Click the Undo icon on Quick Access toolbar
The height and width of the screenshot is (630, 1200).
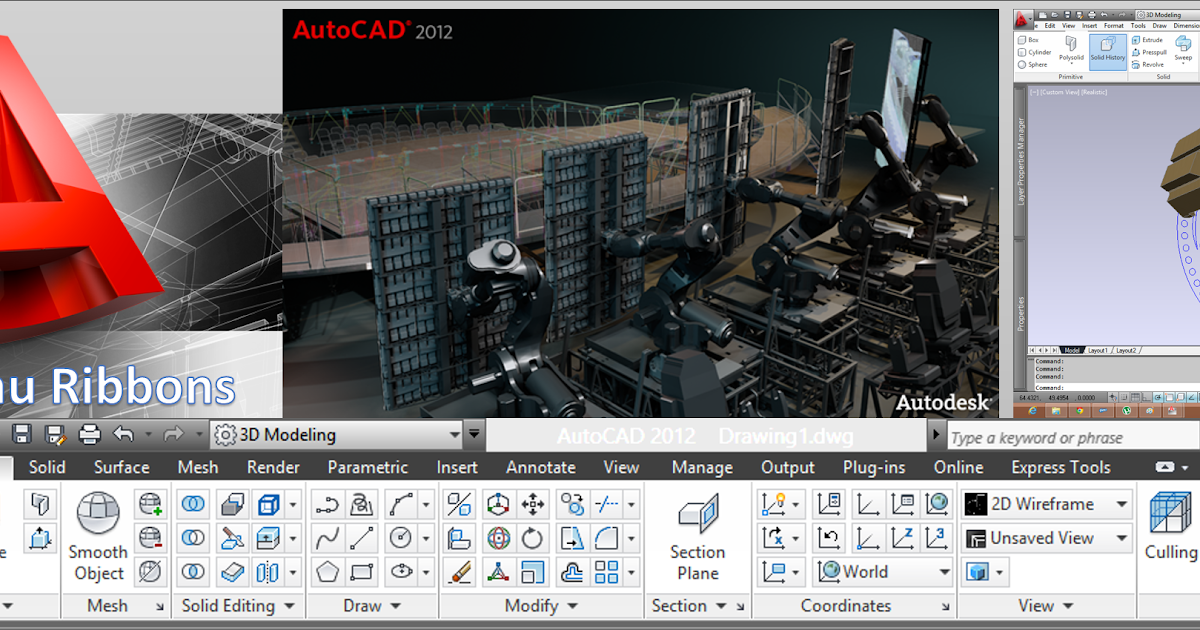click(122, 433)
